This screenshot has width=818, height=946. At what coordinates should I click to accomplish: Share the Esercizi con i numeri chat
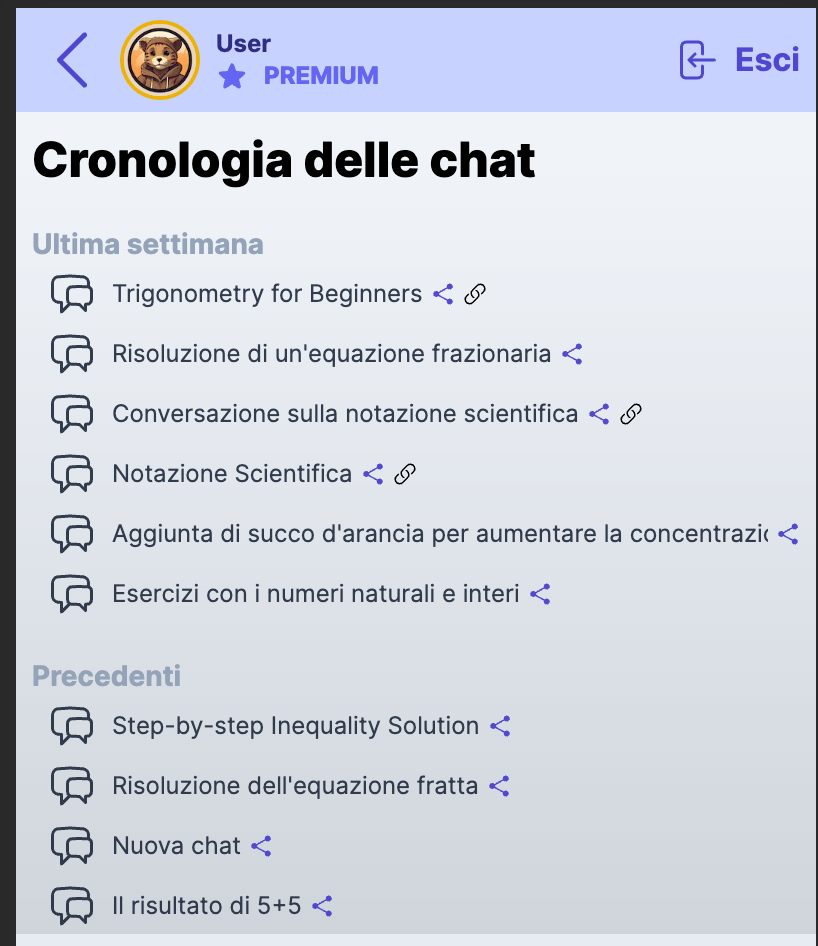(540, 594)
